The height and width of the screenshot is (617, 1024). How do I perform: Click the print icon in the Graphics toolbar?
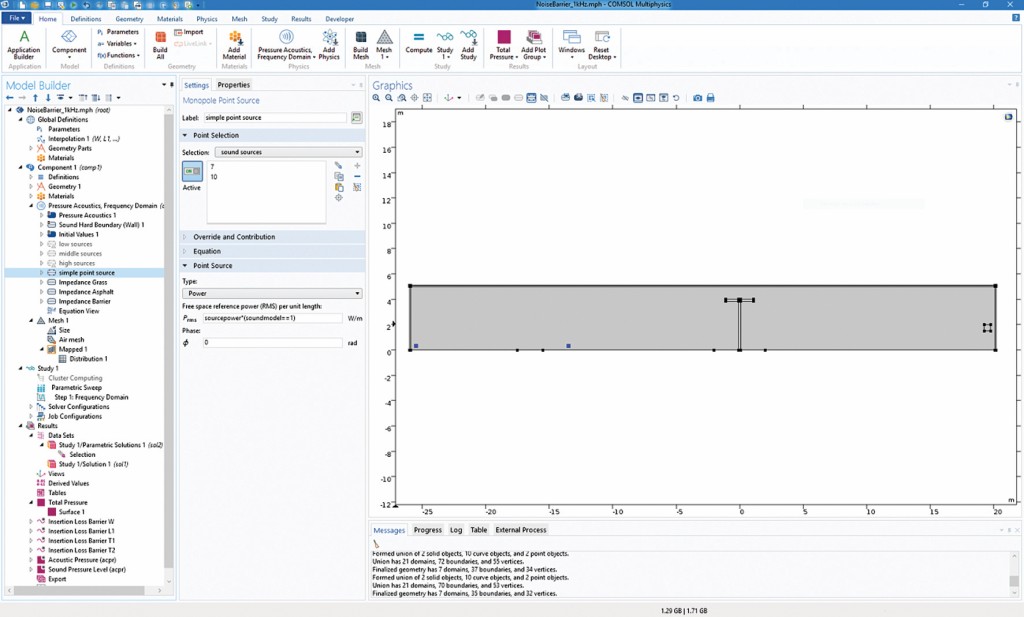[x=710, y=98]
